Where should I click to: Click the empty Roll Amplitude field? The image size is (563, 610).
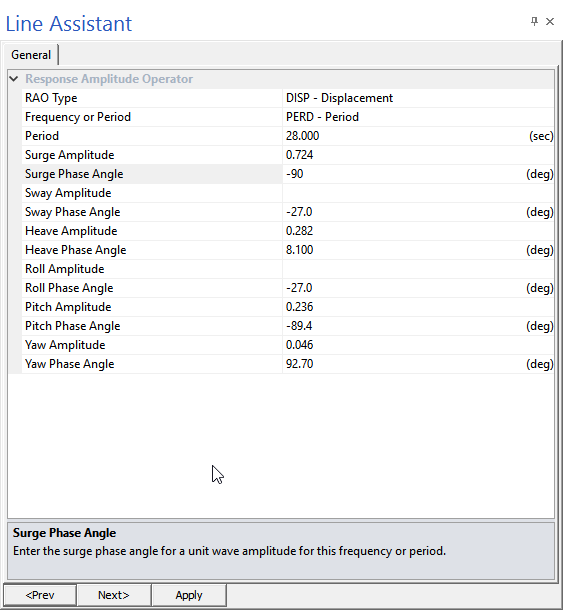[418, 269]
